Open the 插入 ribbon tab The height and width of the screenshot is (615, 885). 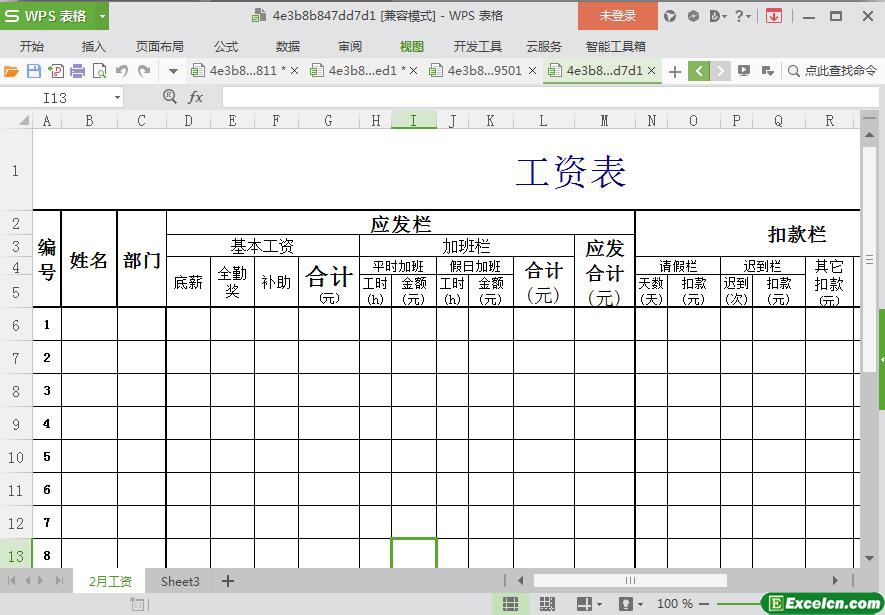pos(93,46)
